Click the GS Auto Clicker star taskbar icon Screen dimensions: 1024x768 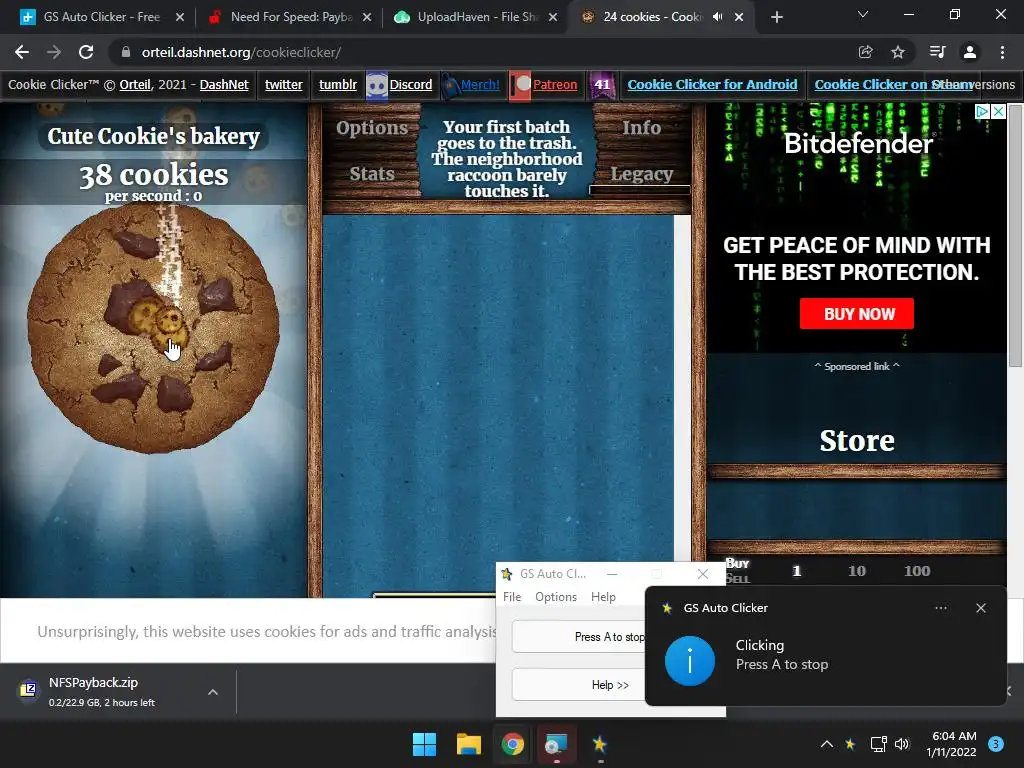click(x=600, y=744)
